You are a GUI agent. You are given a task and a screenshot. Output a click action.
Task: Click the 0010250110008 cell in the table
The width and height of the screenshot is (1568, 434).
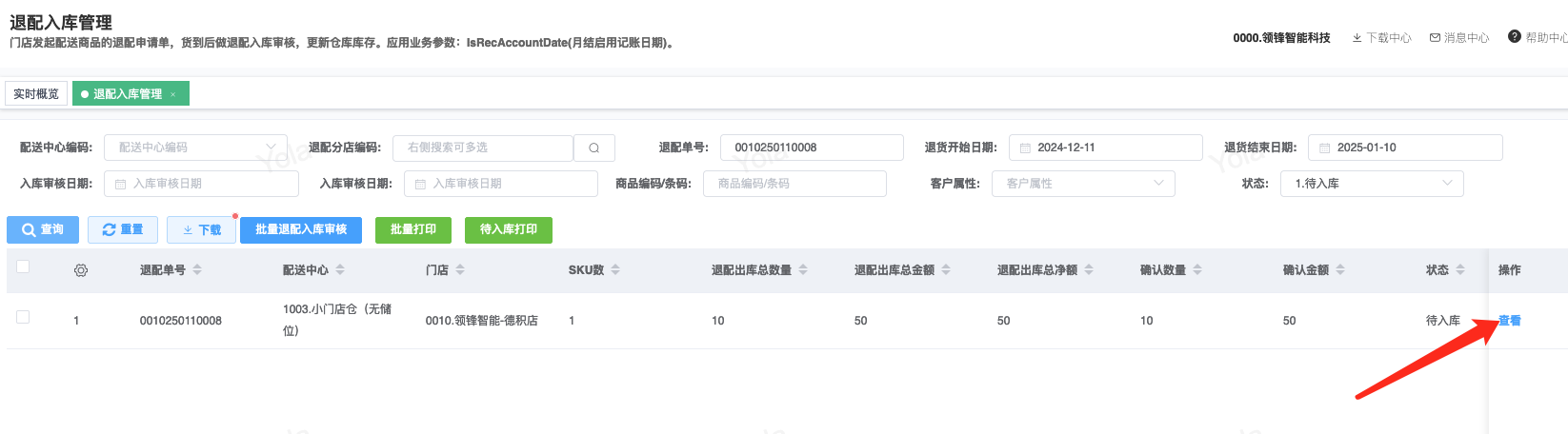pos(180,321)
